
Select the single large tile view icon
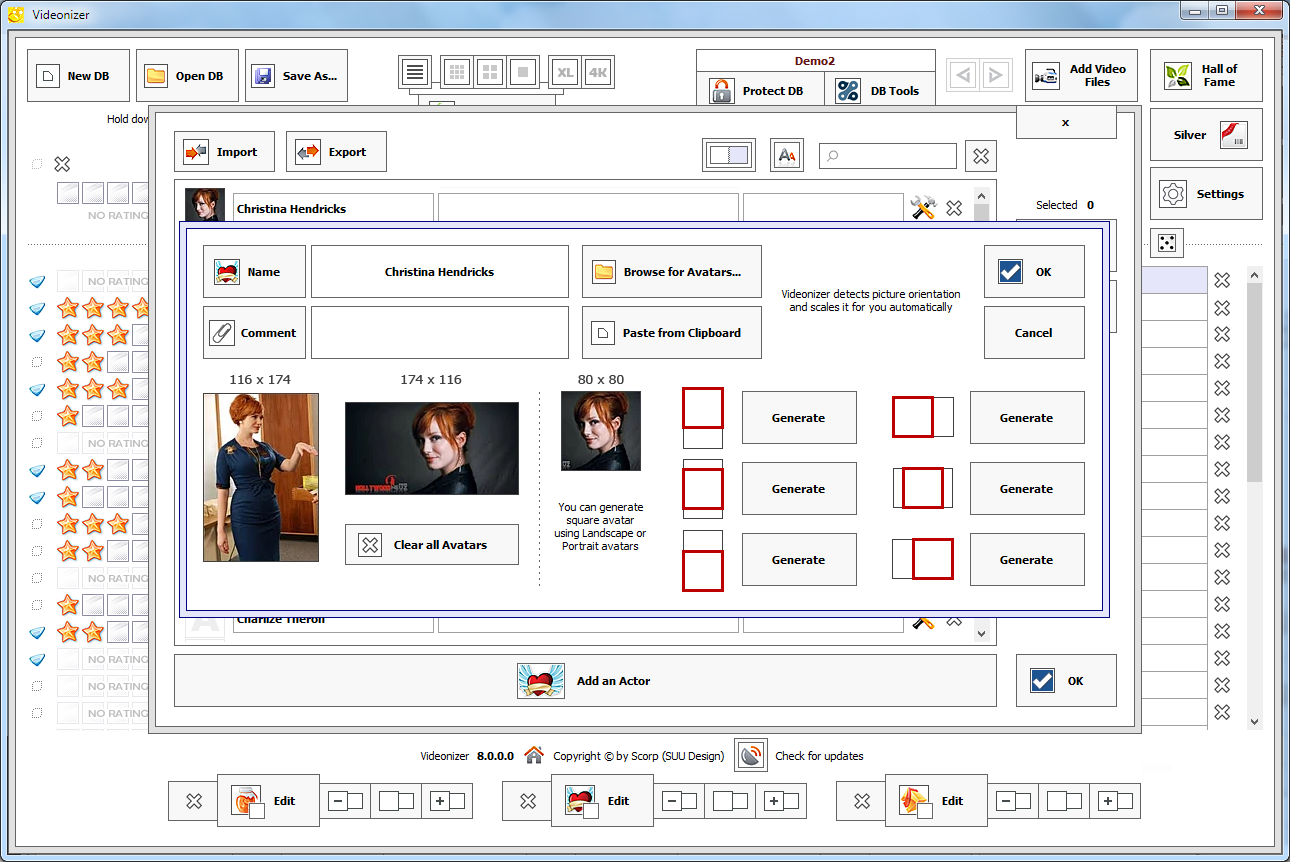[521, 72]
